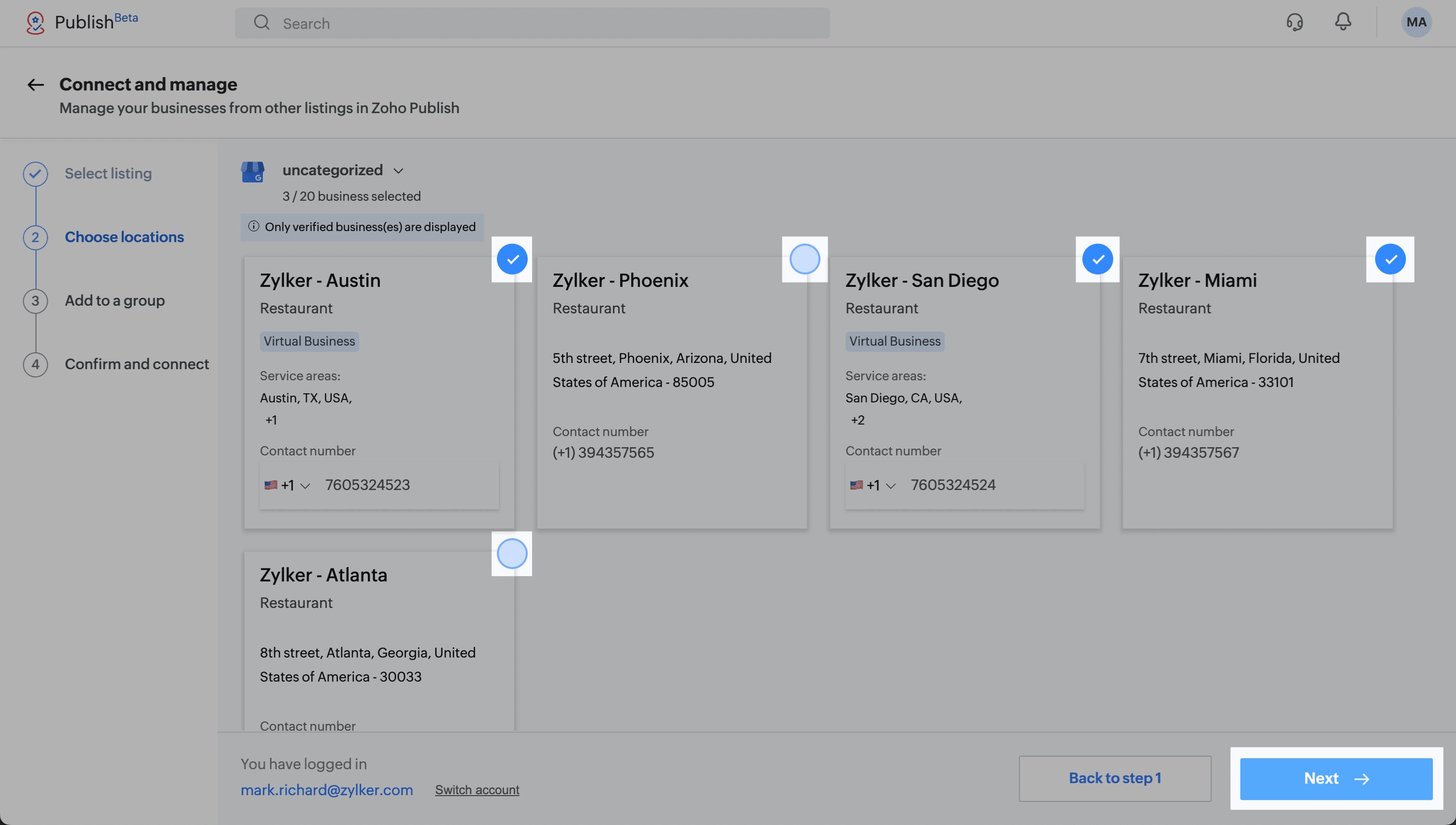1456x825 pixels.
Task: Click the Select listing step checkmark icon
Action: coord(35,173)
